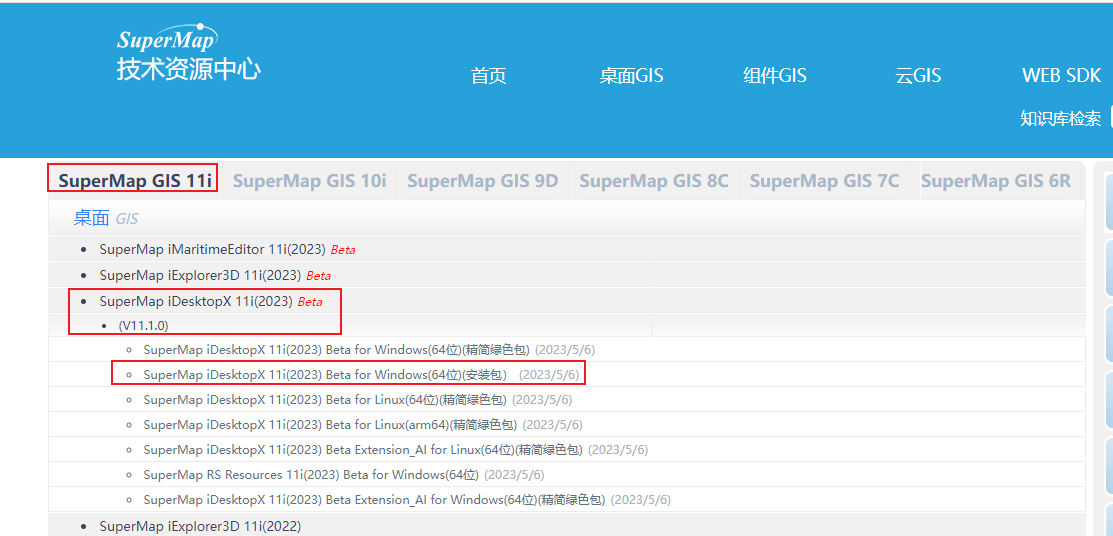Click the SuperMap 技术资源中心 logo
This screenshot has height=536, width=1113.
click(x=189, y=53)
